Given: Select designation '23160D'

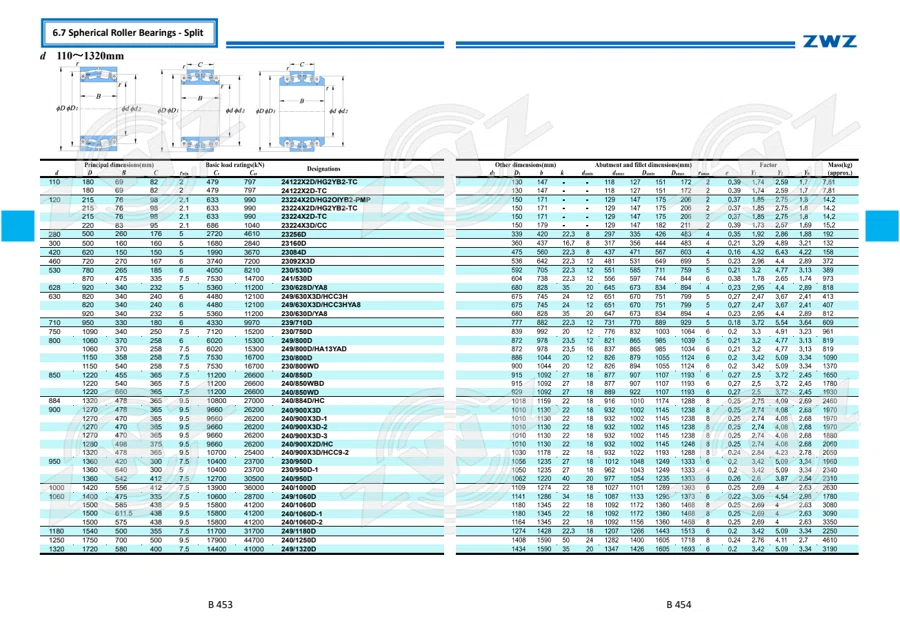Looking at the screenshot, I should tap(293, 243).
